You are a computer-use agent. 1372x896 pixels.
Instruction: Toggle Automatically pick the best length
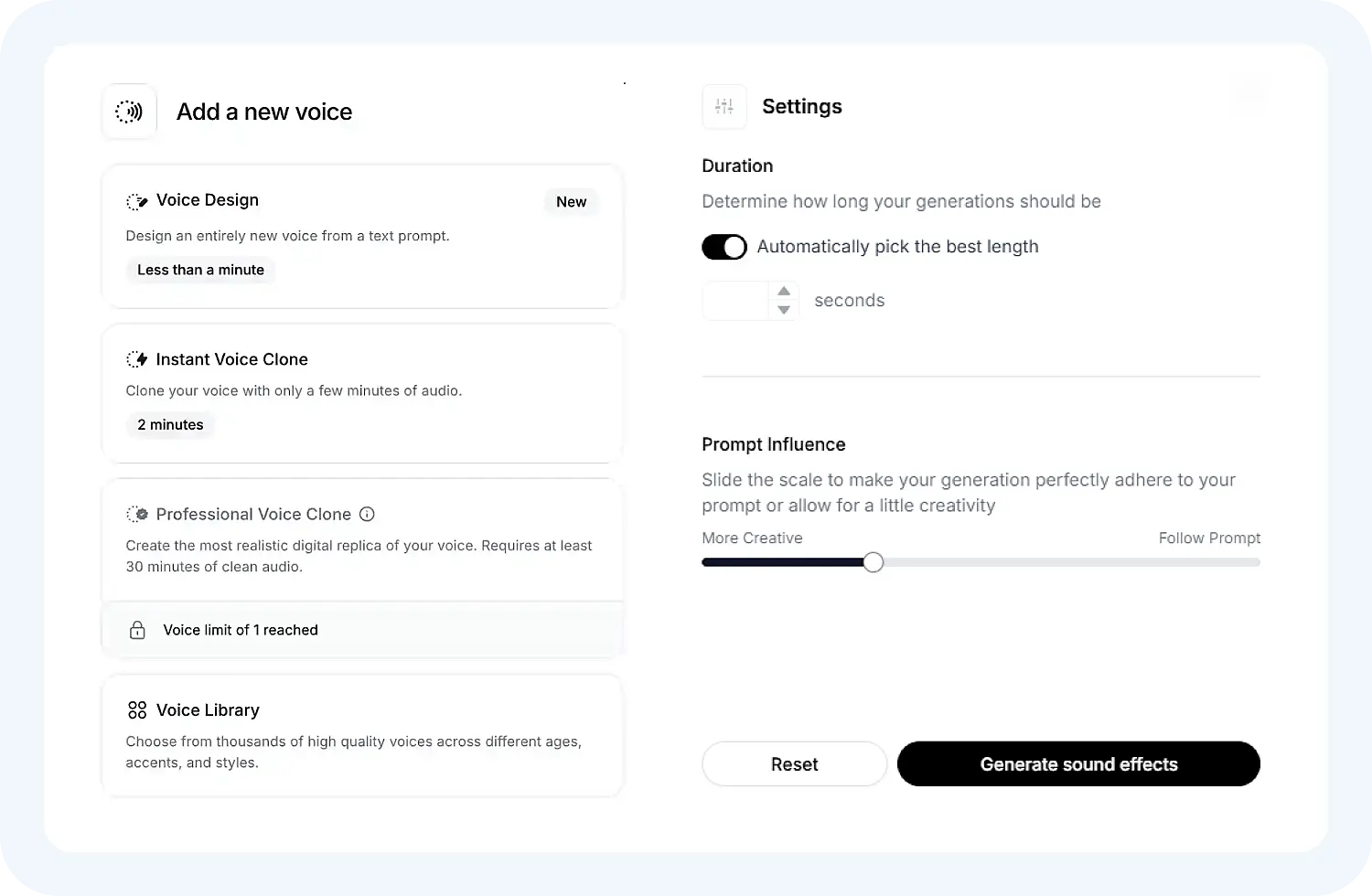(724, 247)
